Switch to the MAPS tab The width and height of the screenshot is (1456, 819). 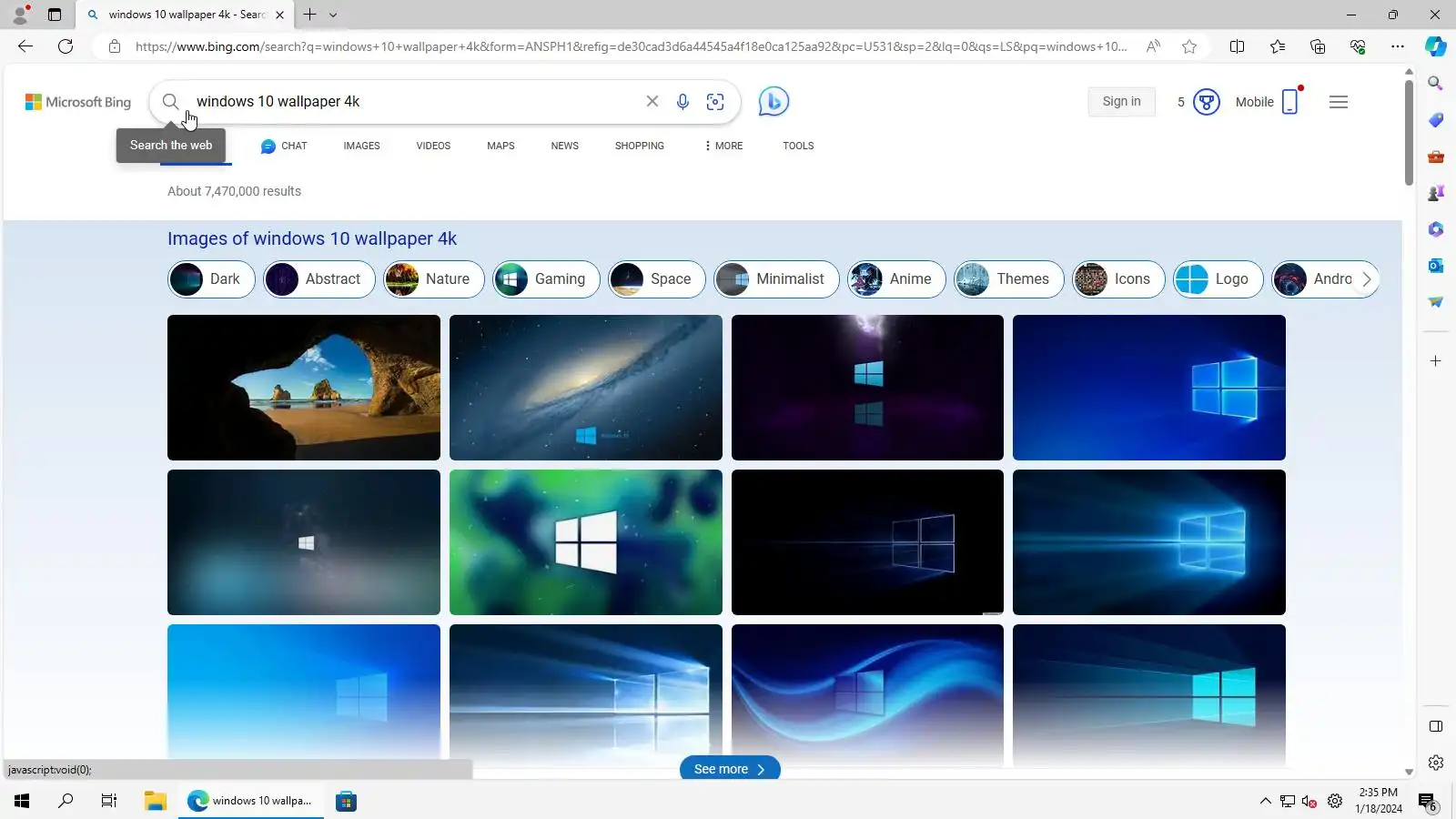pyautogui.click(x=500, y=146)
